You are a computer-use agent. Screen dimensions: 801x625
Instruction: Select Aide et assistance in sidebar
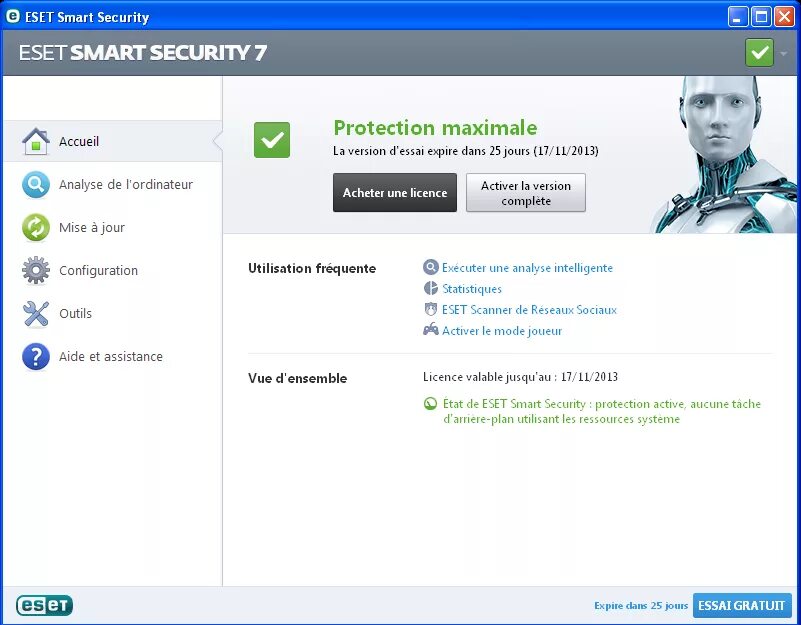pos(110,357)
